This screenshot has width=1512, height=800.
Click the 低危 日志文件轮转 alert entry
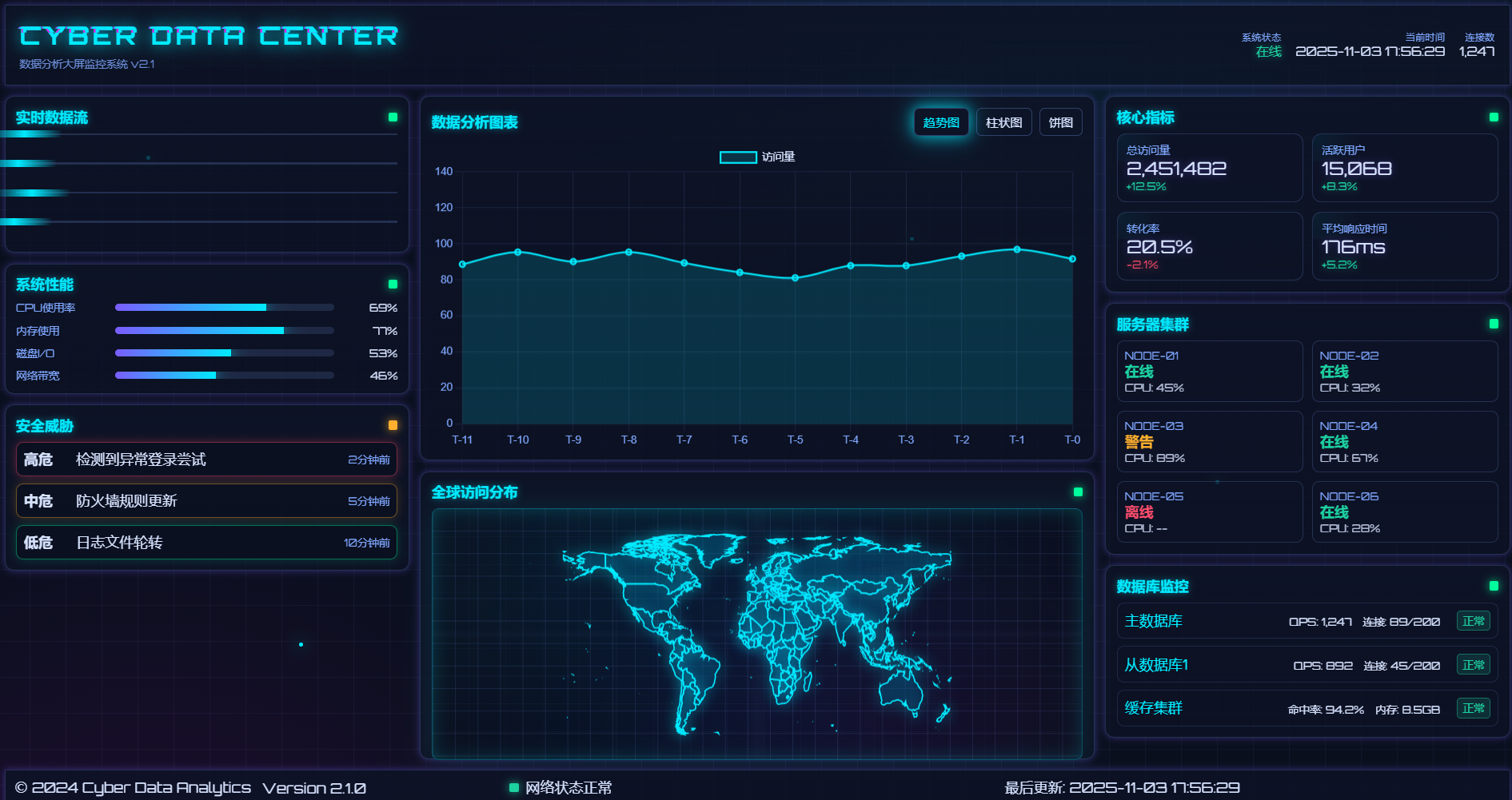pos(206,543)
